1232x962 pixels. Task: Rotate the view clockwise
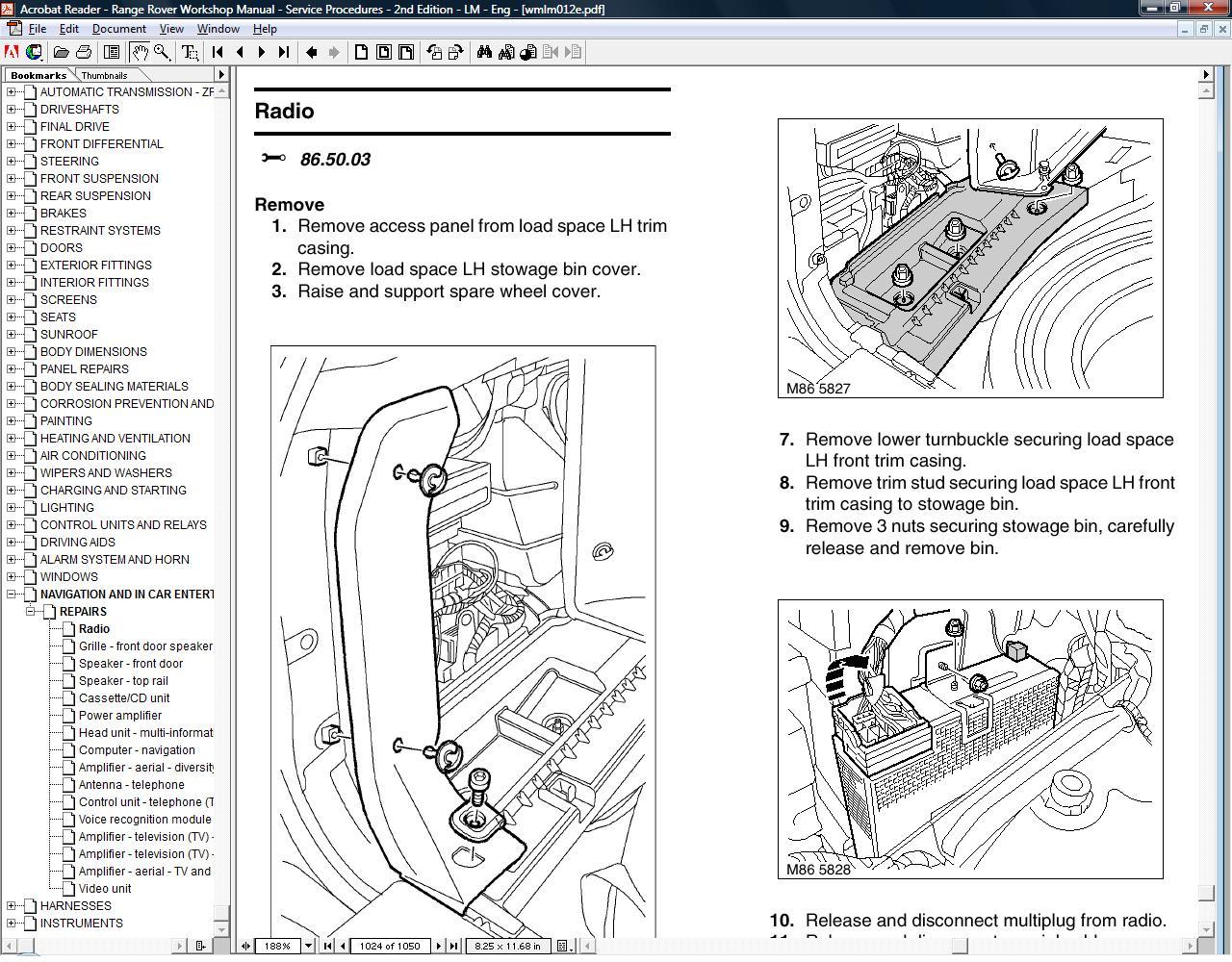455,52
